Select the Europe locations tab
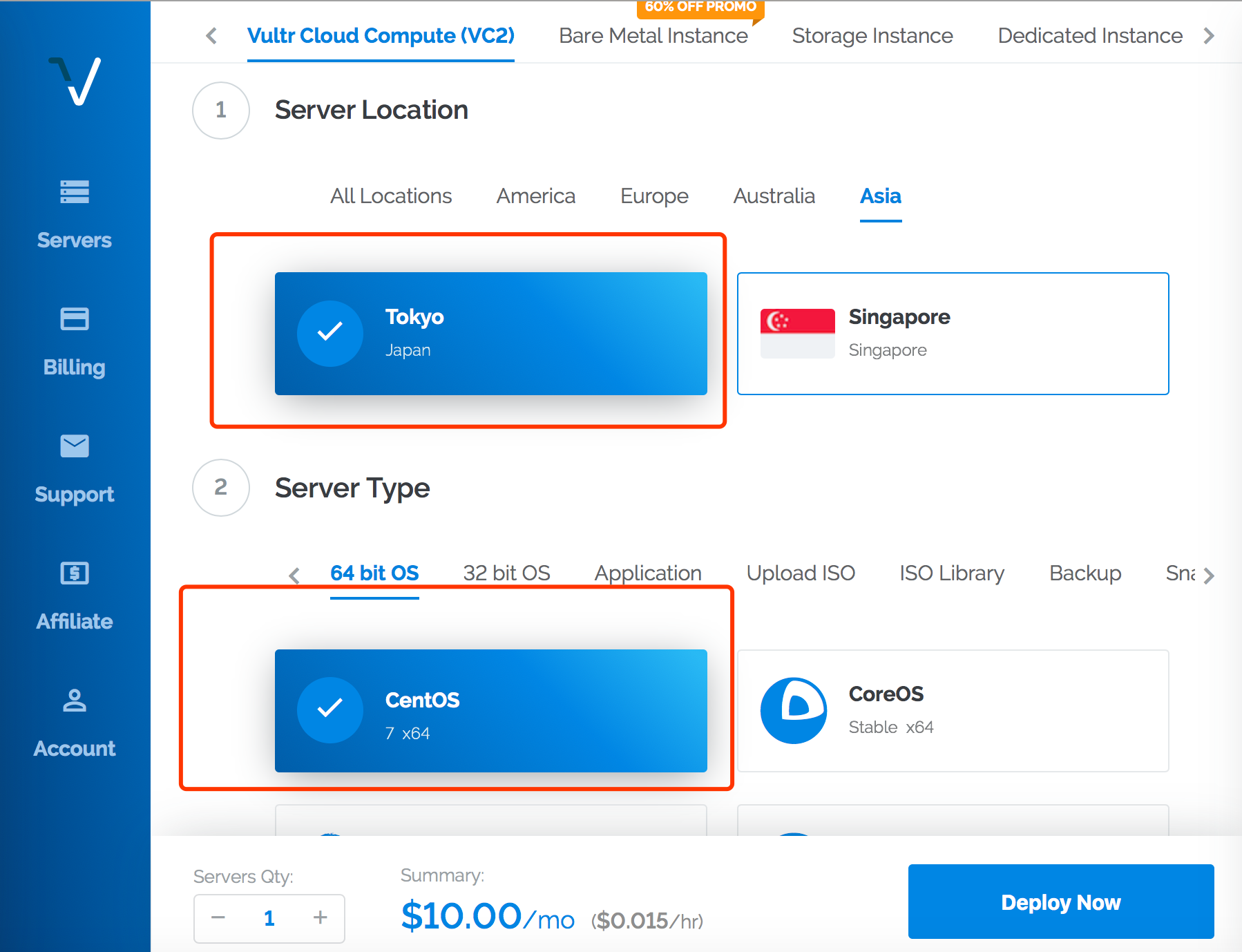The image size is (1242, 952). coord(654,196)
